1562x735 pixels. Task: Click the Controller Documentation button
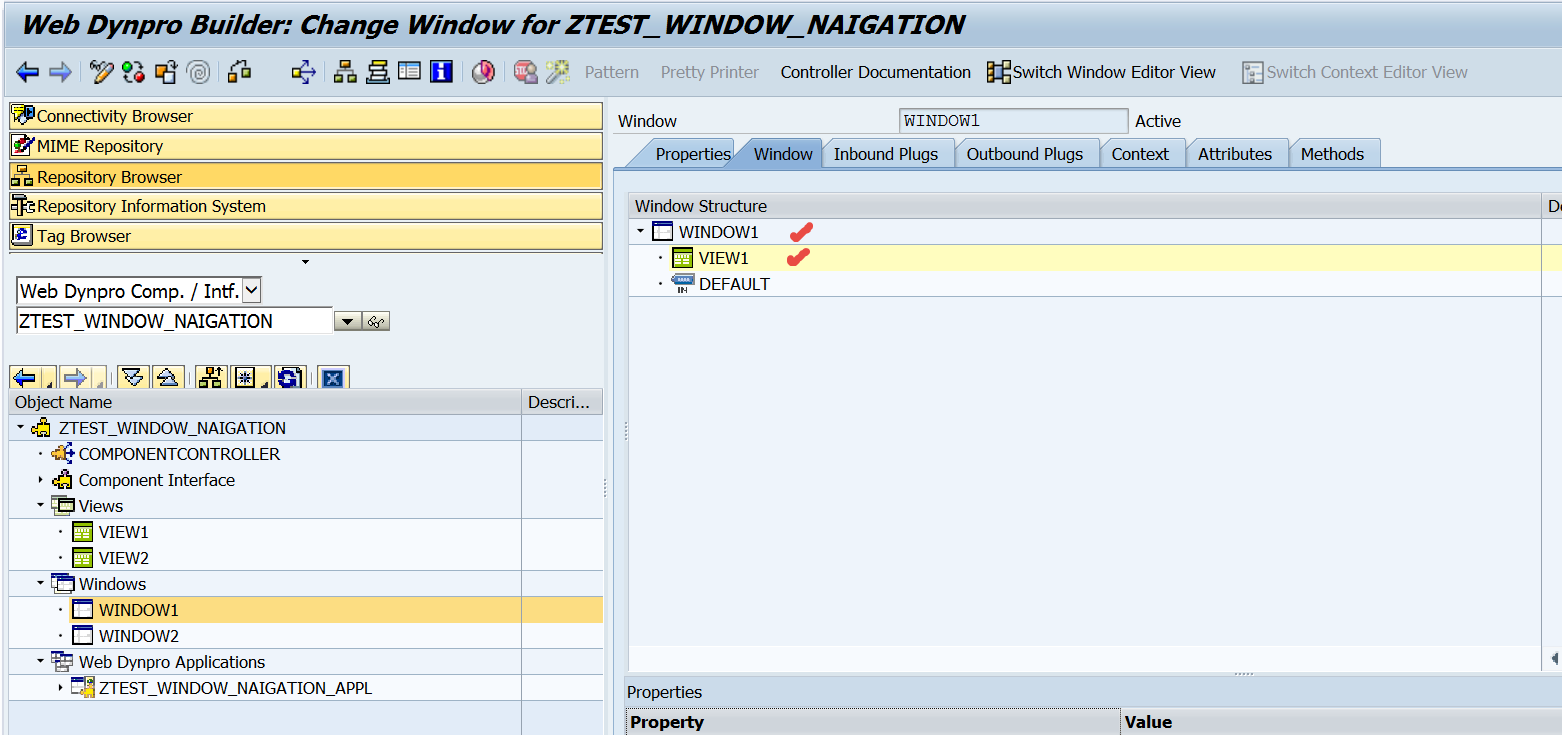875,72
